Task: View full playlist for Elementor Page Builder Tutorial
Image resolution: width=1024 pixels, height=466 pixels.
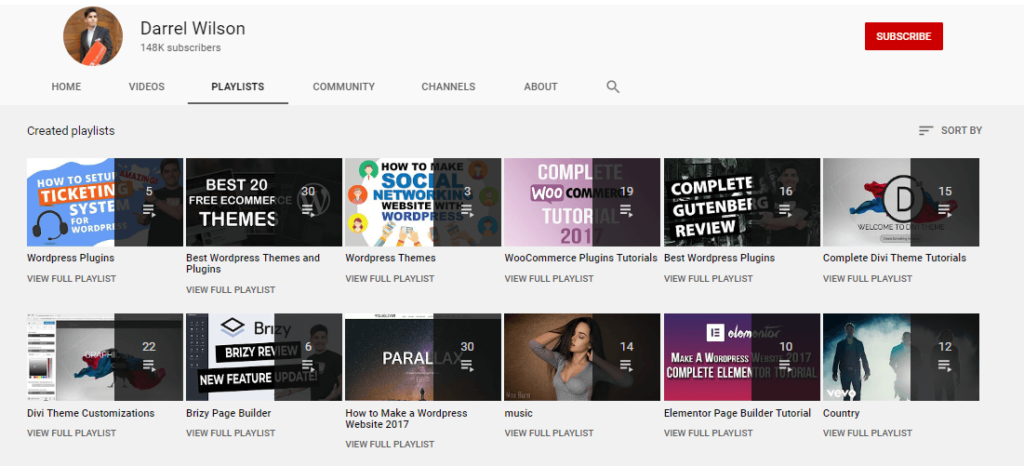Action: 709,433
